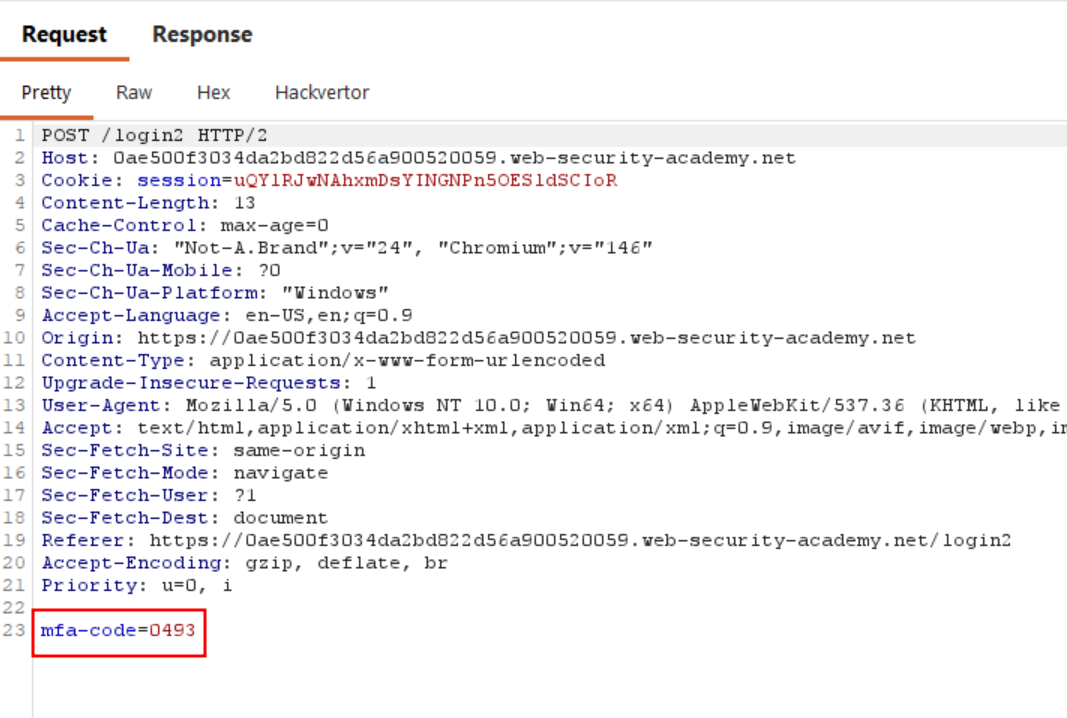This screenshot has width=1067, height=718.
Task: Click the mfa-code parameter name
Action: coord(88,630)
